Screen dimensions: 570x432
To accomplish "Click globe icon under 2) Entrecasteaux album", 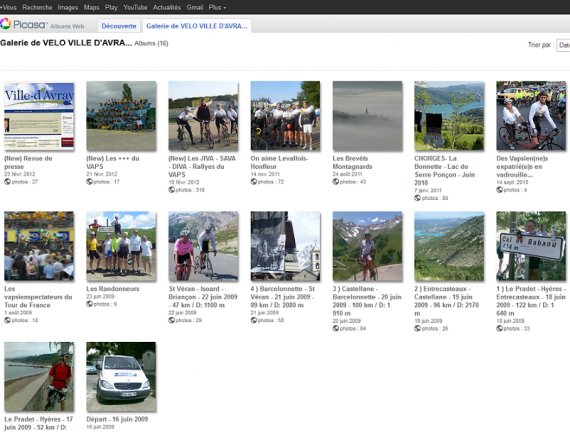I will click(418, 328).
